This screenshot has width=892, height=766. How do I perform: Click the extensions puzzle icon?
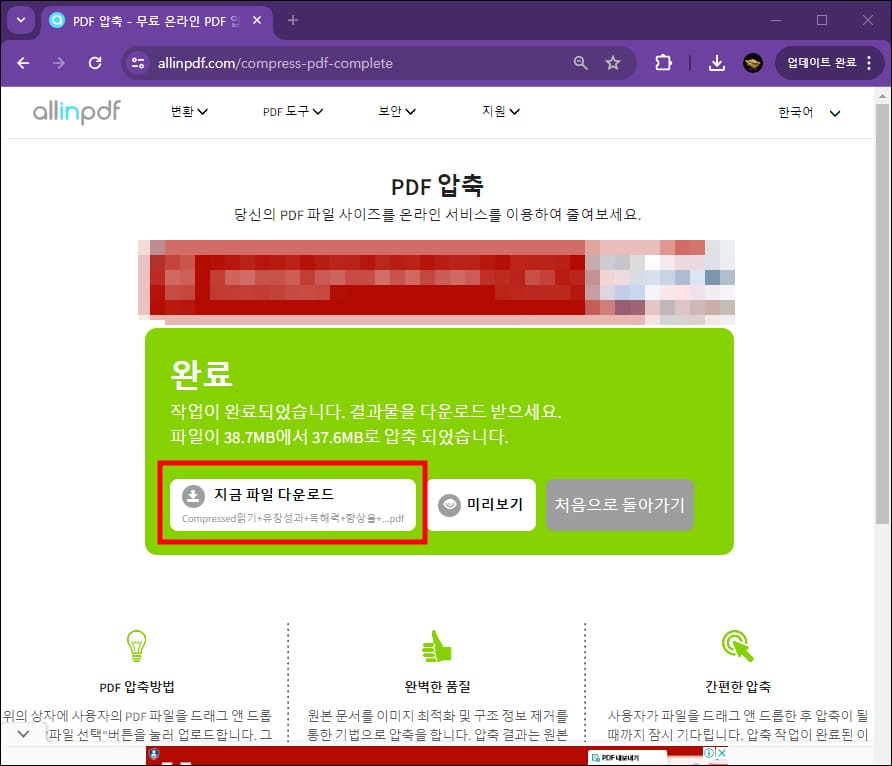662,62
